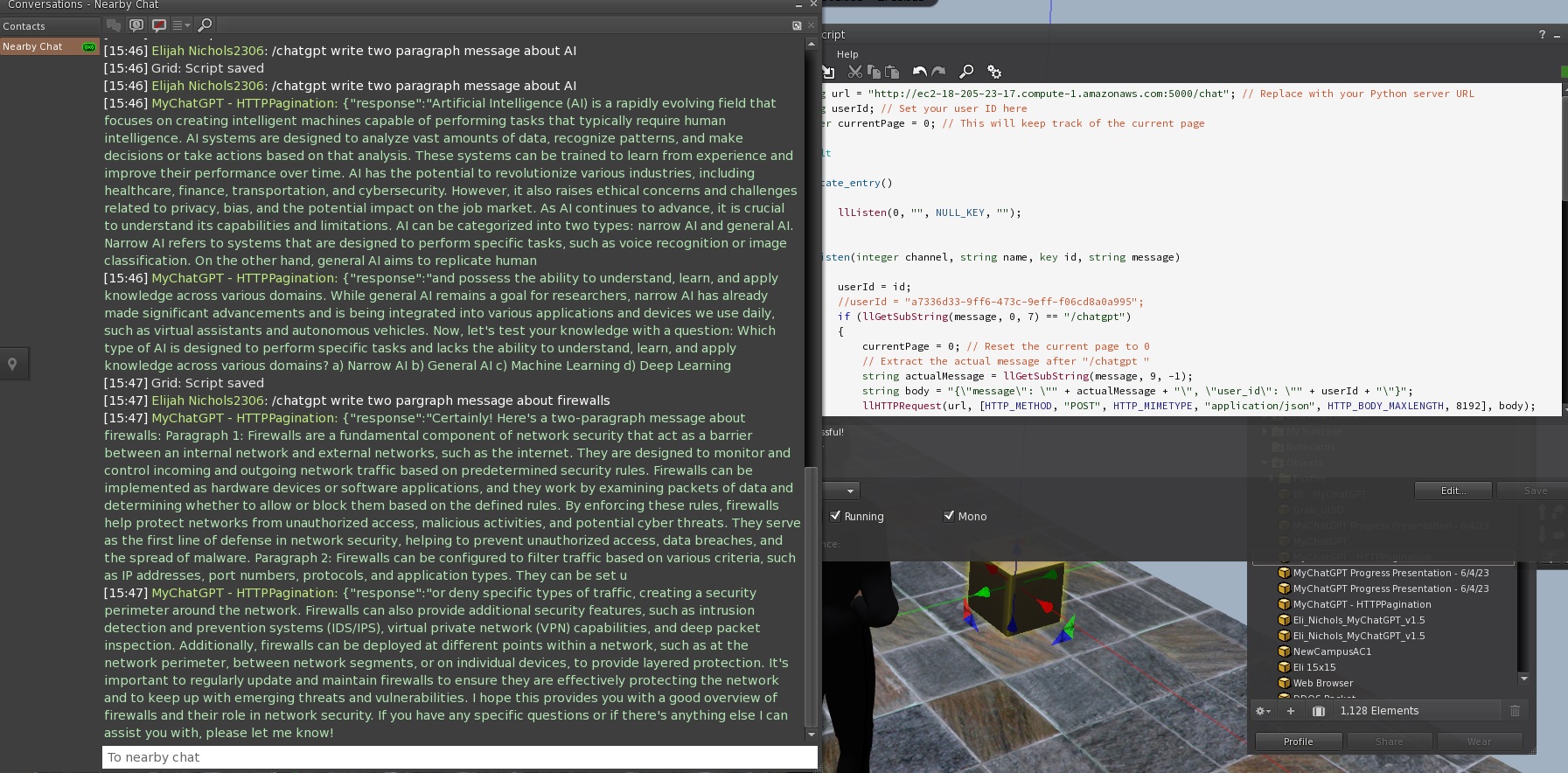This screenshot has width=1568, height=773.
Task: Click the map pin side-tab icon
Action: (x=13, y=364)
